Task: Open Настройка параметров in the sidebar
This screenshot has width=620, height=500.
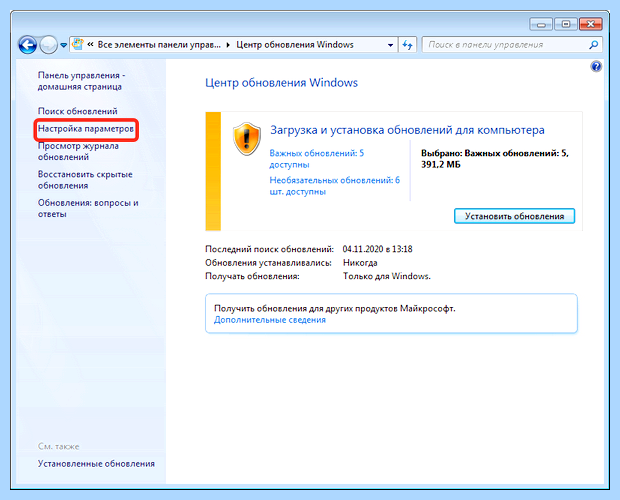Action: pos(86,129)
